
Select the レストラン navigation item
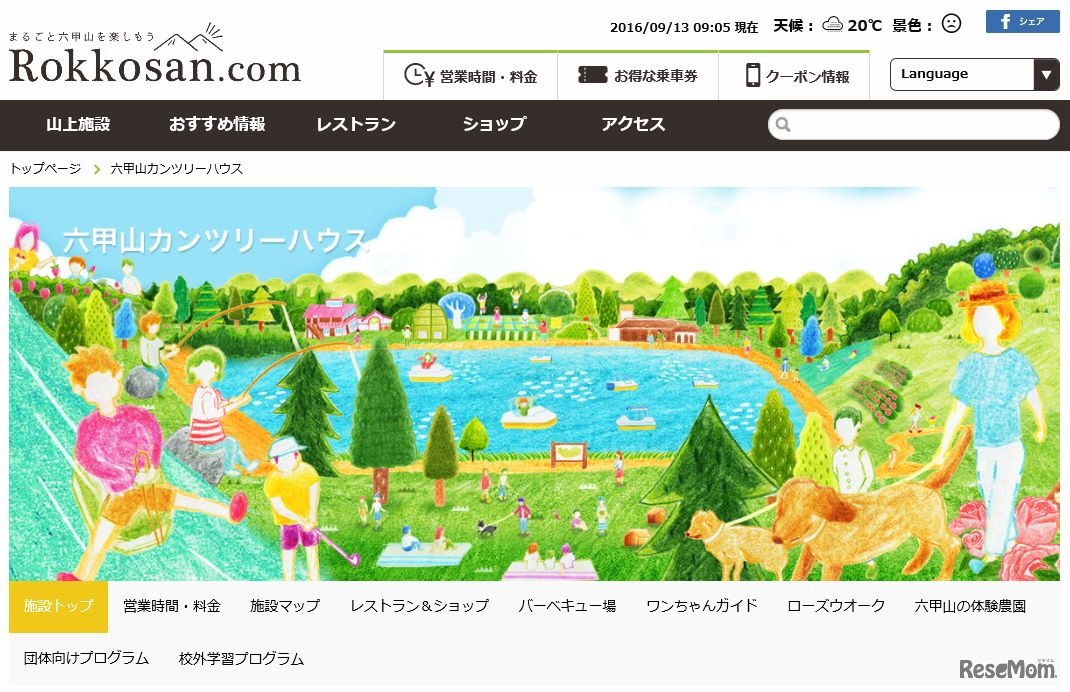click(x=356, y=124)
